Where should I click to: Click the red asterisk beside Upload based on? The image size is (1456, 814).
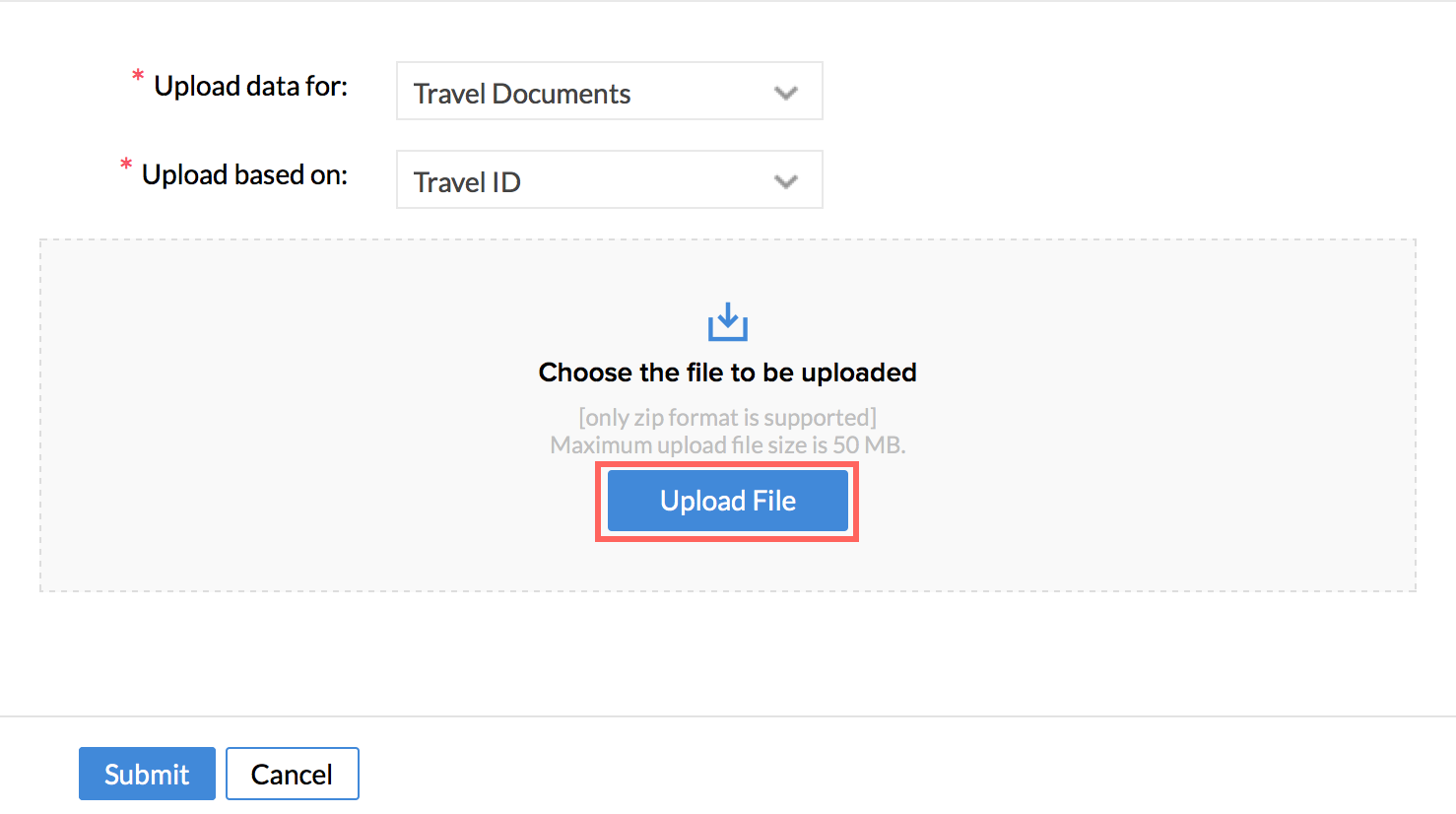(x=126, y=165)
